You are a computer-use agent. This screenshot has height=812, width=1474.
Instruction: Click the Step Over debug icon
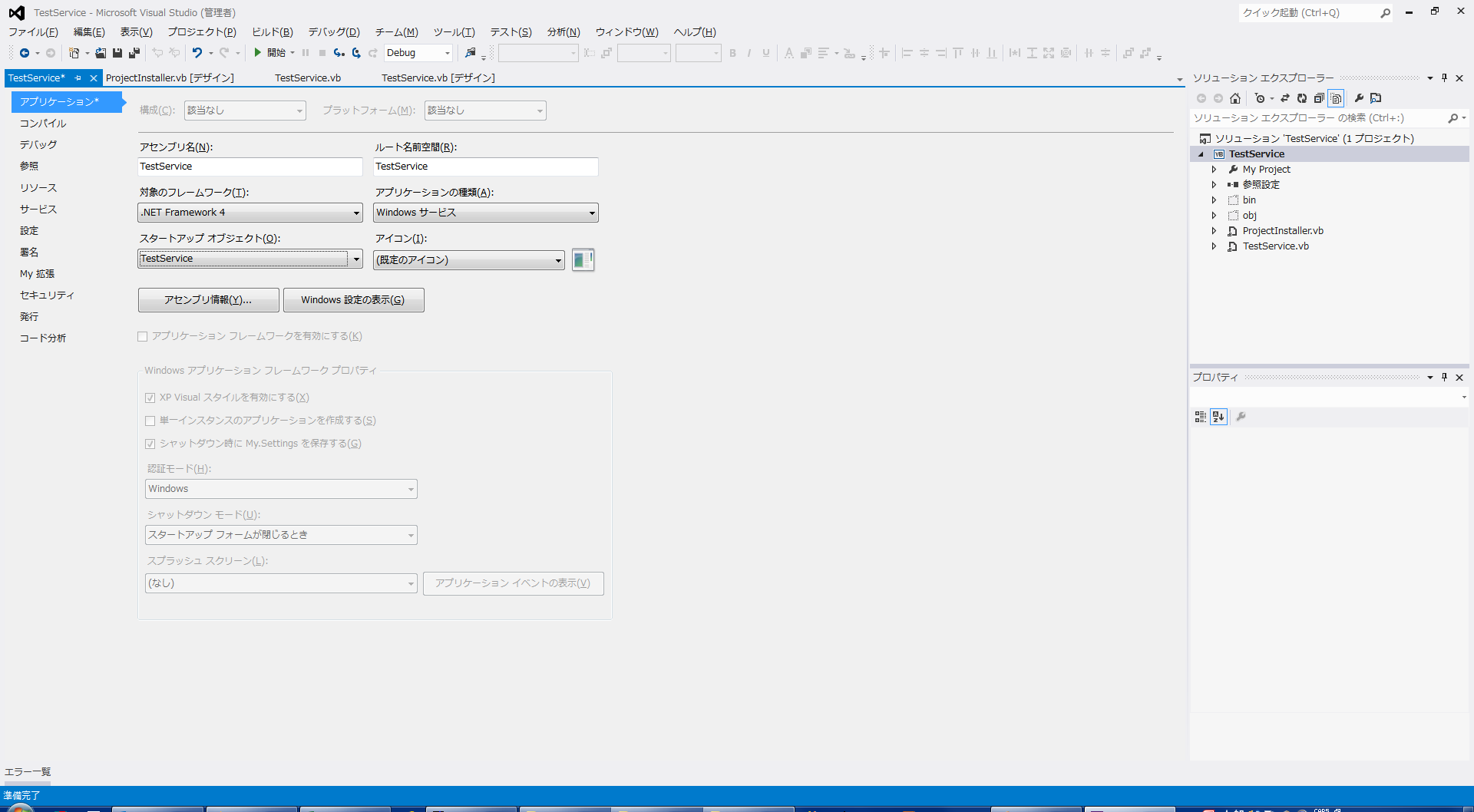[x=356, y=53]
